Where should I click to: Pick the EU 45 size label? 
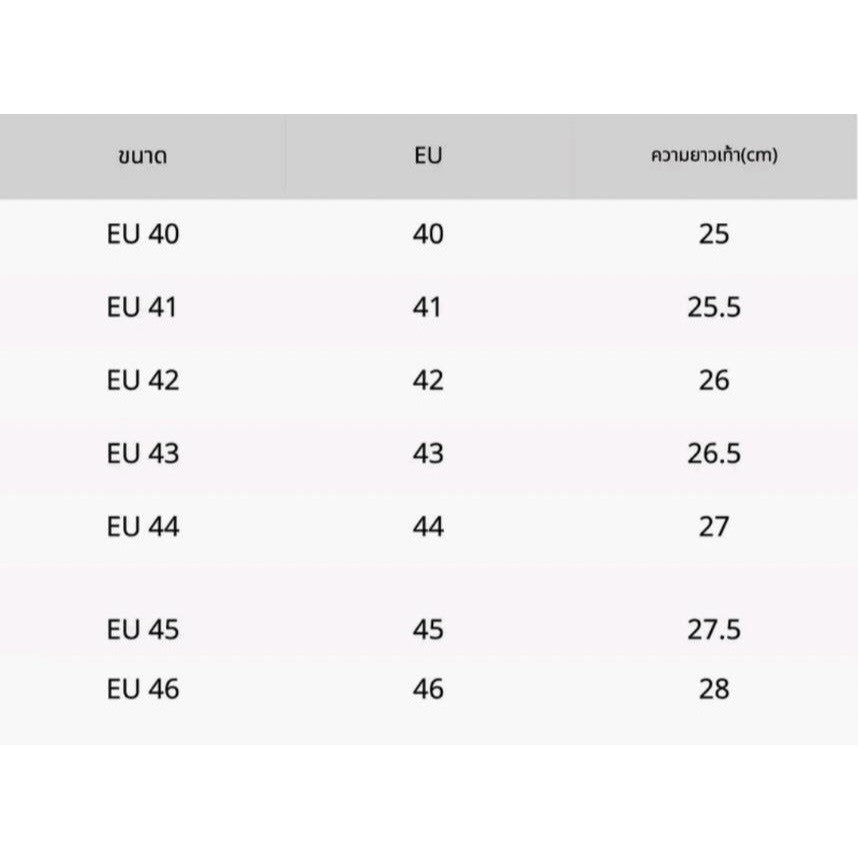point(143,629)
